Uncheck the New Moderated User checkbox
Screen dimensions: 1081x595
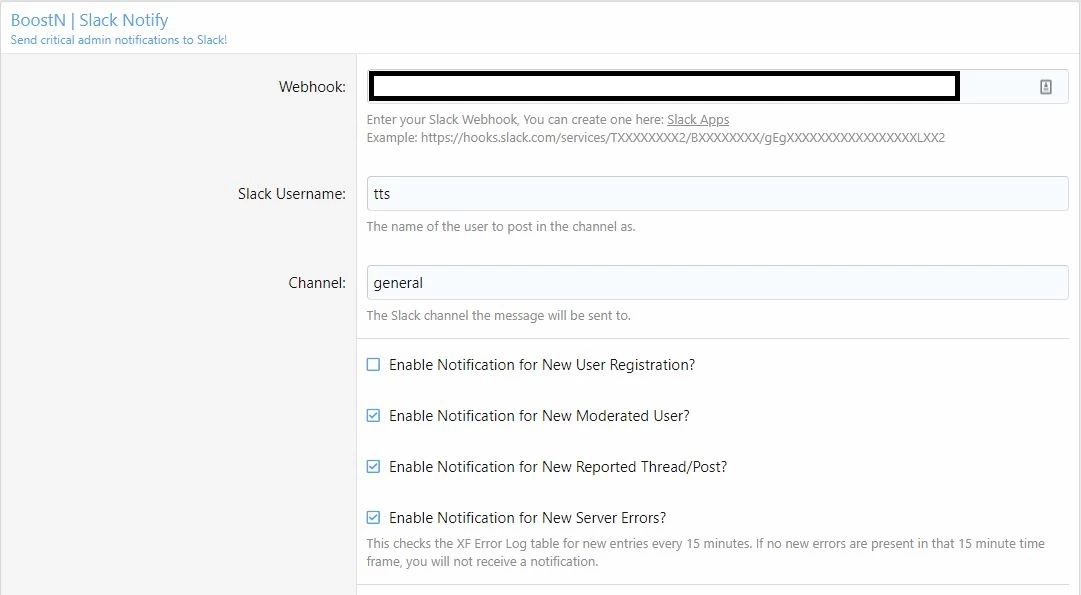point(373,416)
